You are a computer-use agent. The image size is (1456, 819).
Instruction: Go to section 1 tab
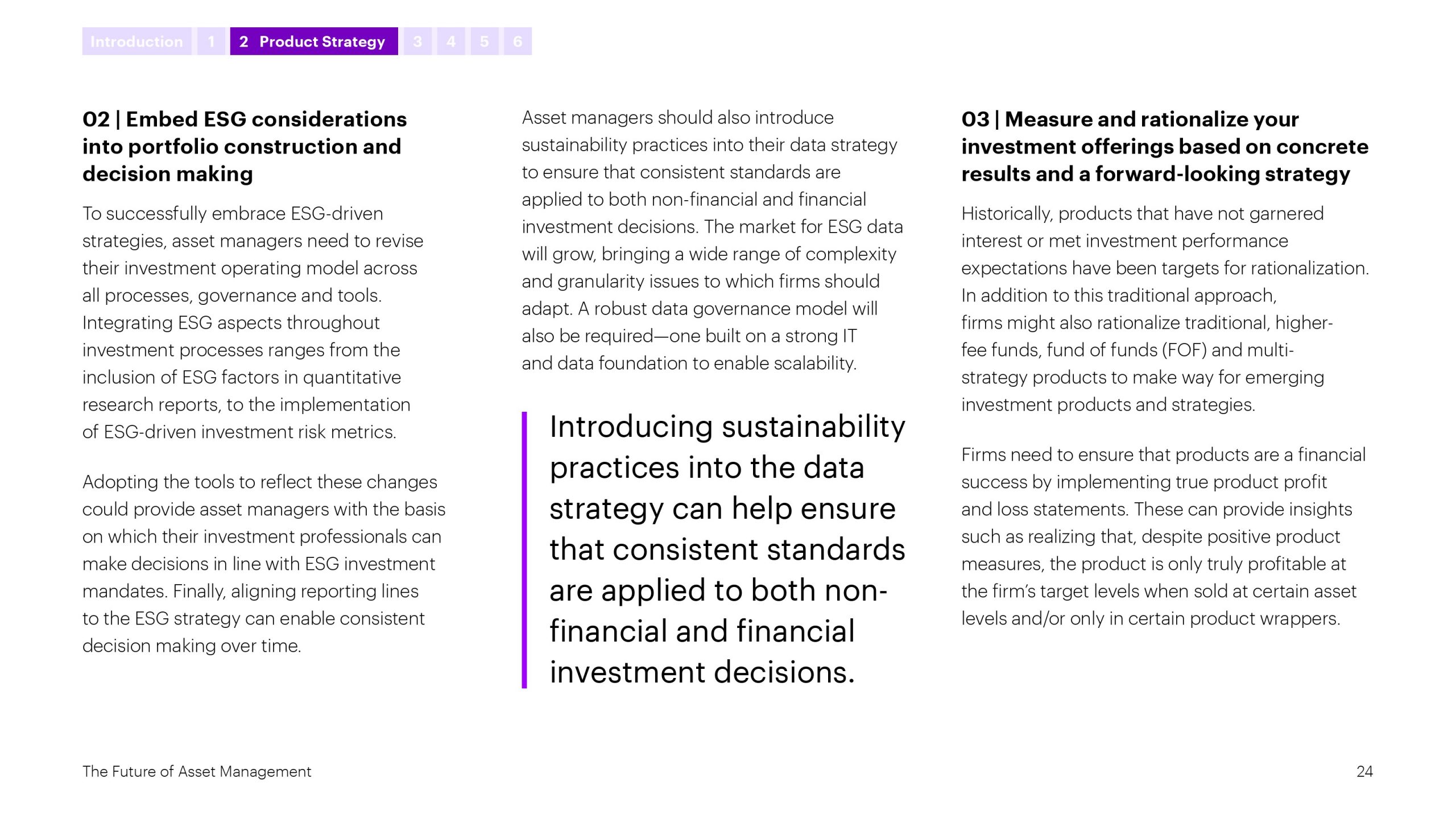click(x=211, y=42)
